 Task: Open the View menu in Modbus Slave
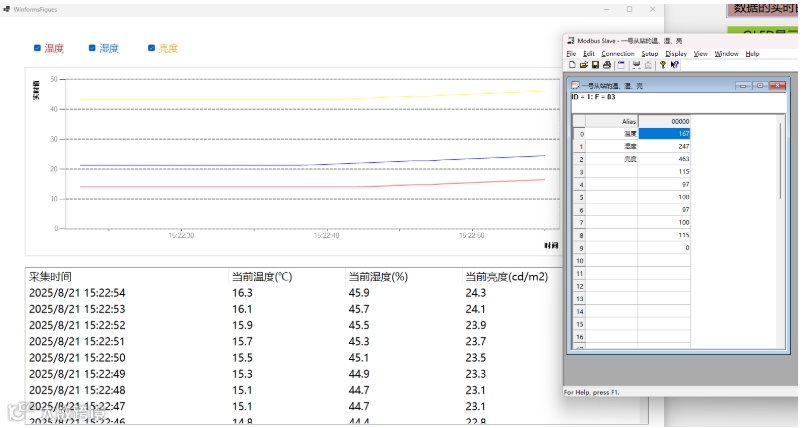coord(701,54)
